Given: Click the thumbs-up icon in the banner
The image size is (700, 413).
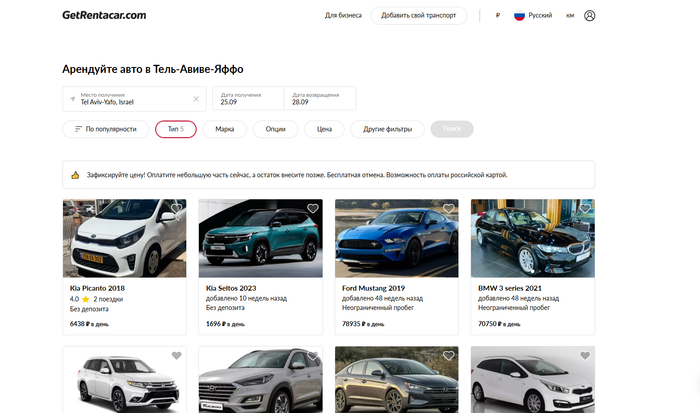Looking at the screenshot, I should coord(75,175).
